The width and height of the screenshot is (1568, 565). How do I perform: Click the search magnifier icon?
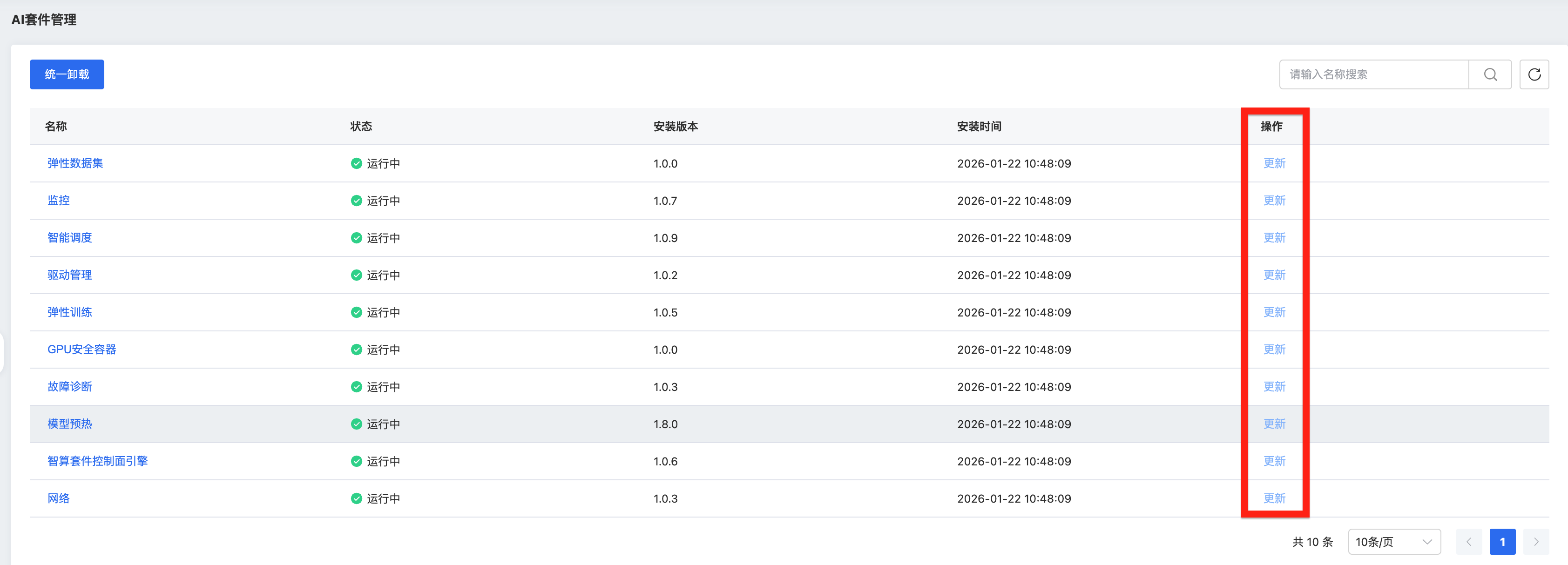pos(1489,74)
